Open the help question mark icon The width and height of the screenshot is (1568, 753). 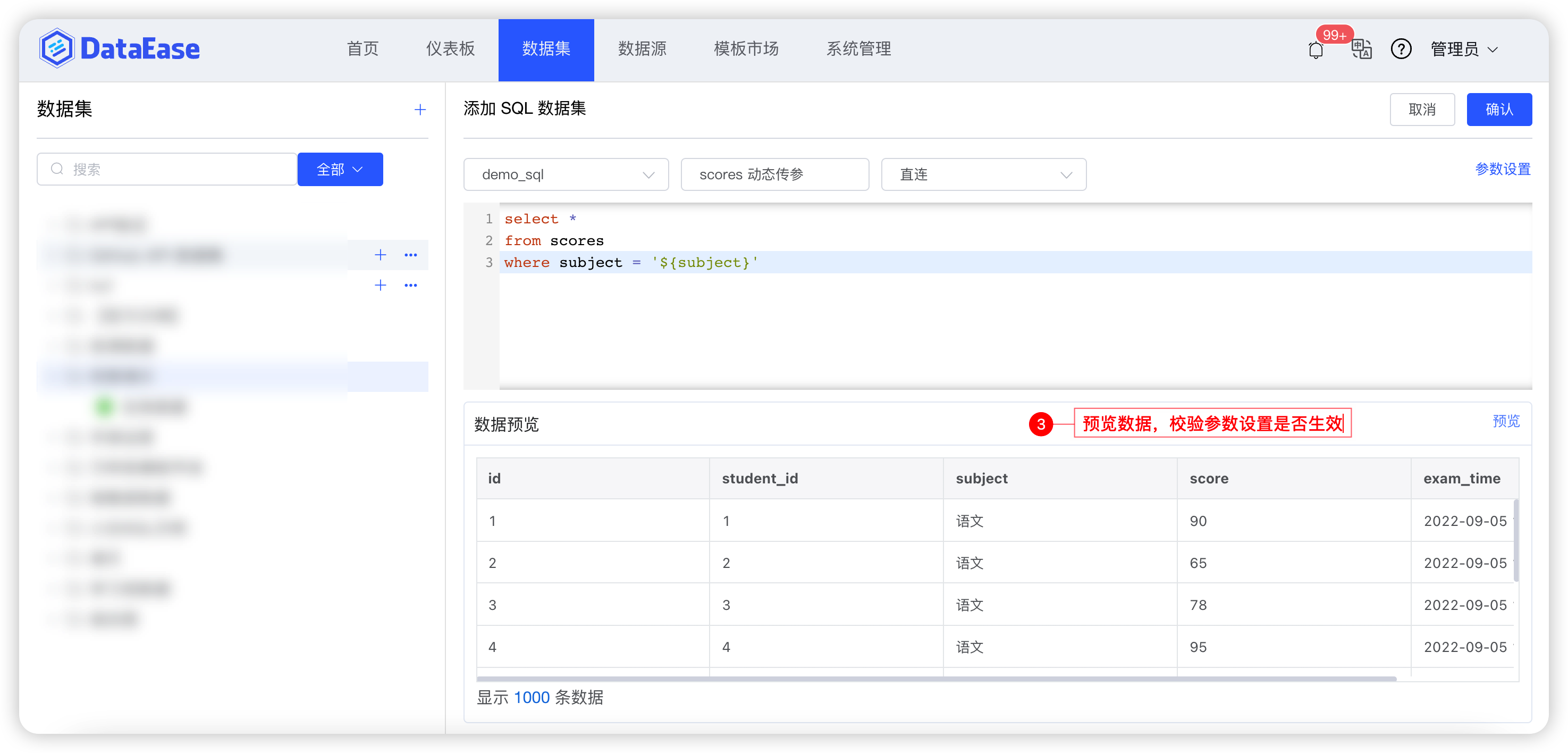tap(1401, 49)
